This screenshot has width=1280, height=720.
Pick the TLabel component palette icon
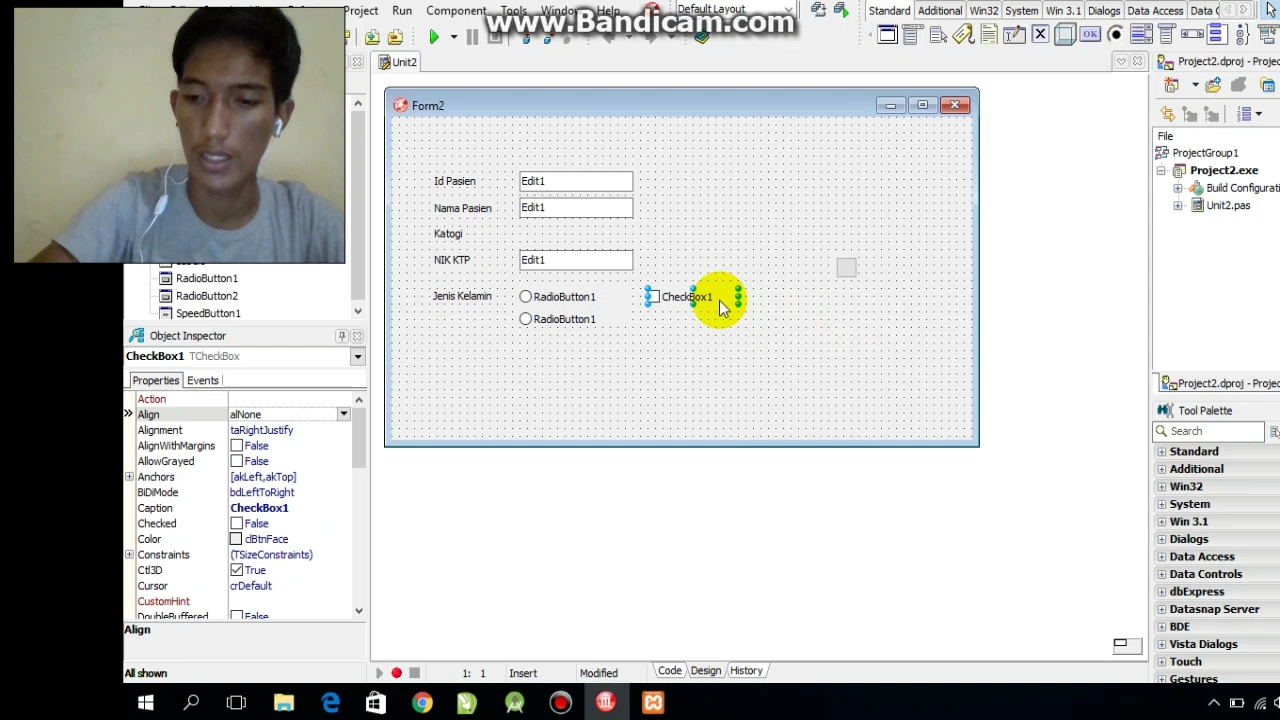click(963, 35)
